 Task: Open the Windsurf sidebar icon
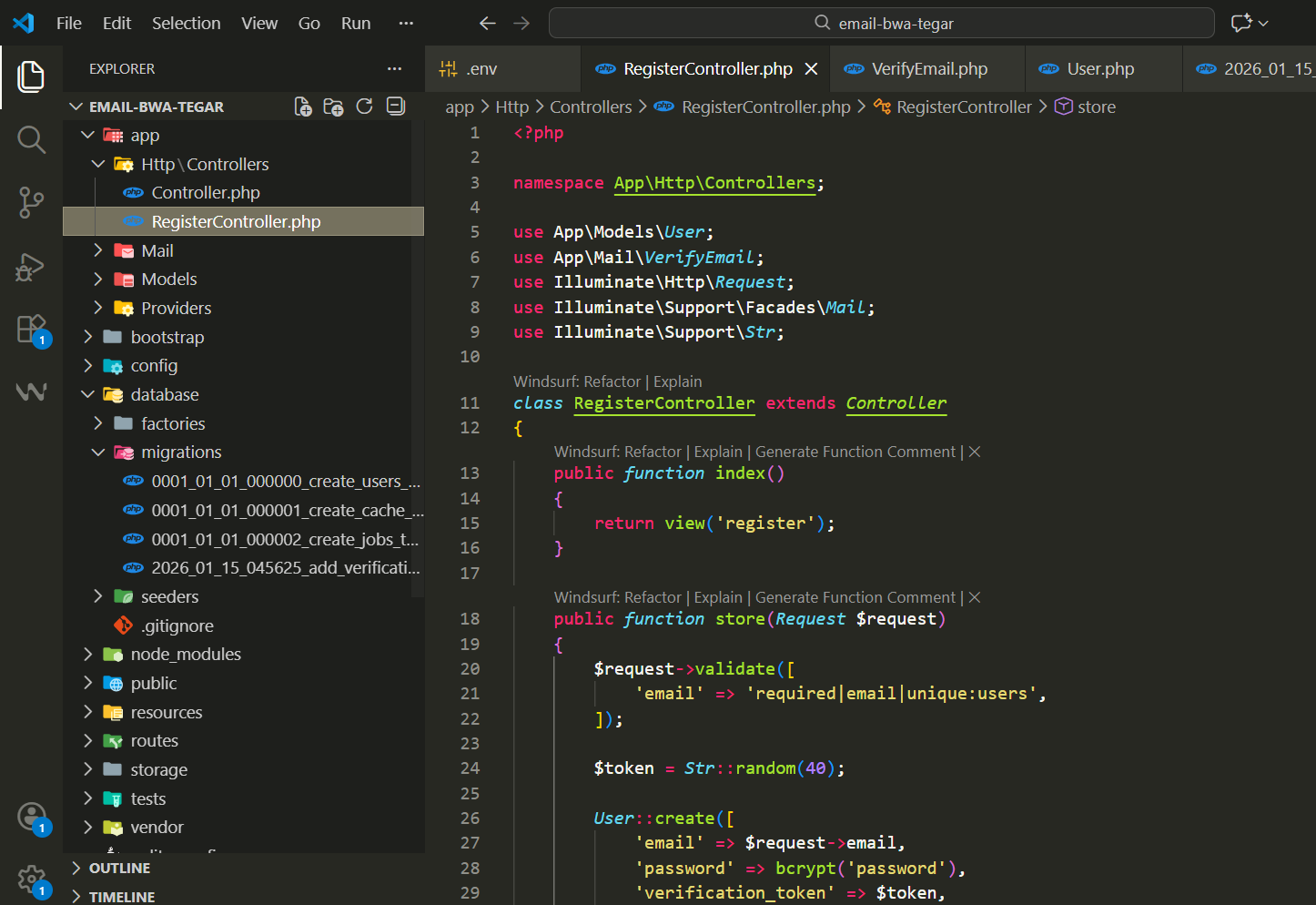tap(31, 391)
